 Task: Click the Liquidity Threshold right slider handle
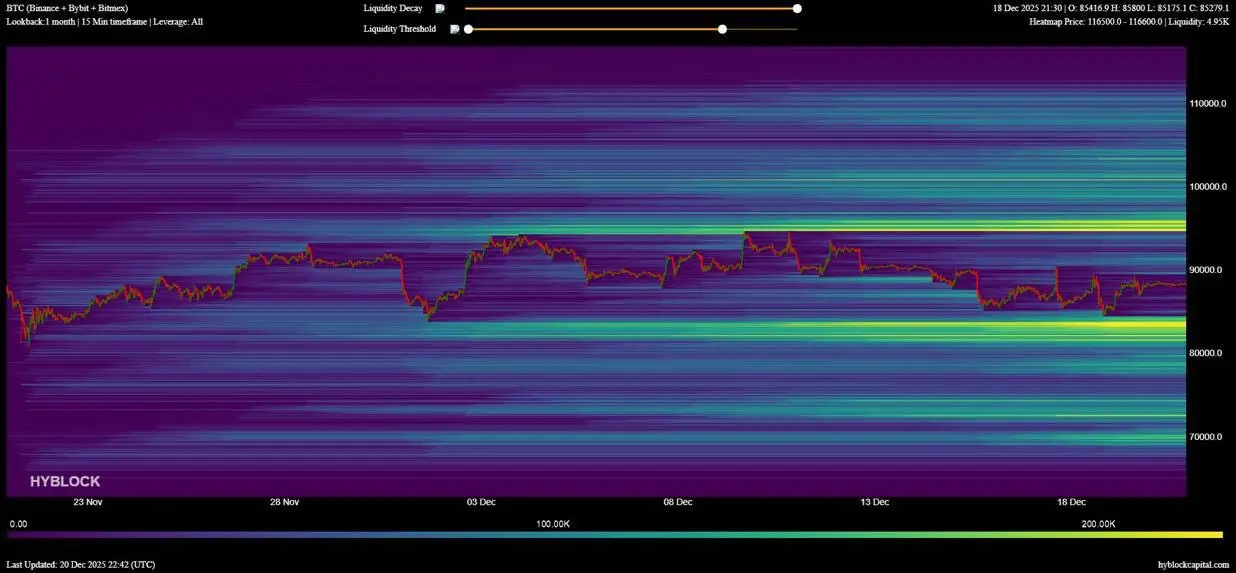tap(722, 29)
